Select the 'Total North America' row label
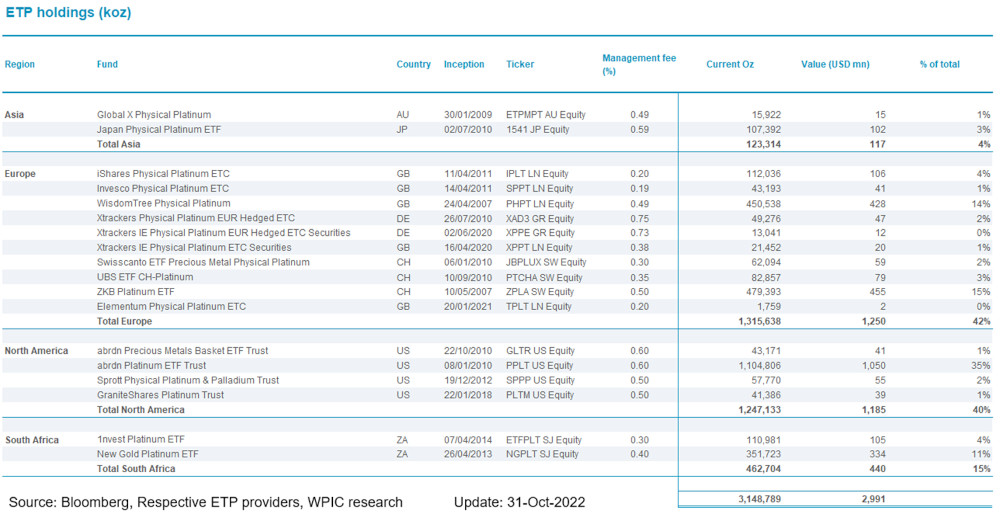The width and height of the screenshot is (1000, 514). (140, 409)
